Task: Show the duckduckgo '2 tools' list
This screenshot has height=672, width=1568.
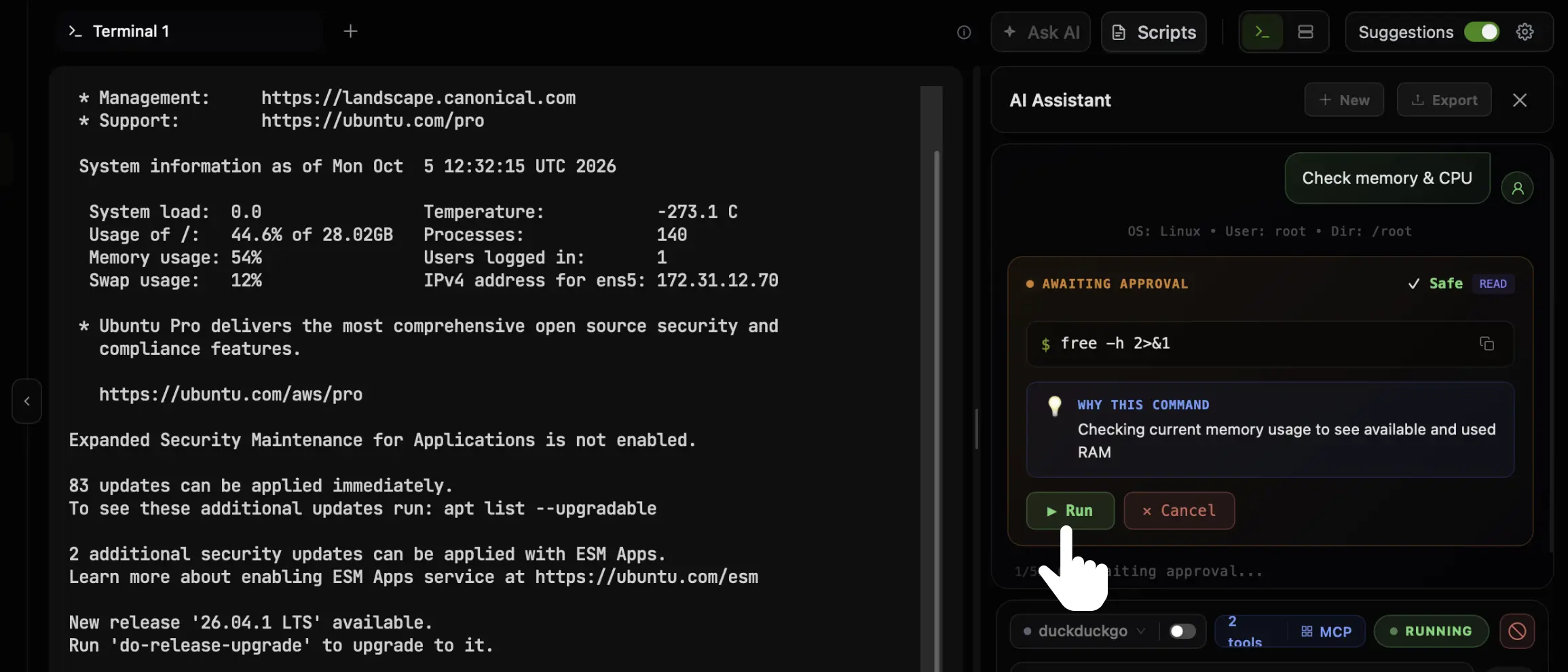Action: click(1244, 631)
